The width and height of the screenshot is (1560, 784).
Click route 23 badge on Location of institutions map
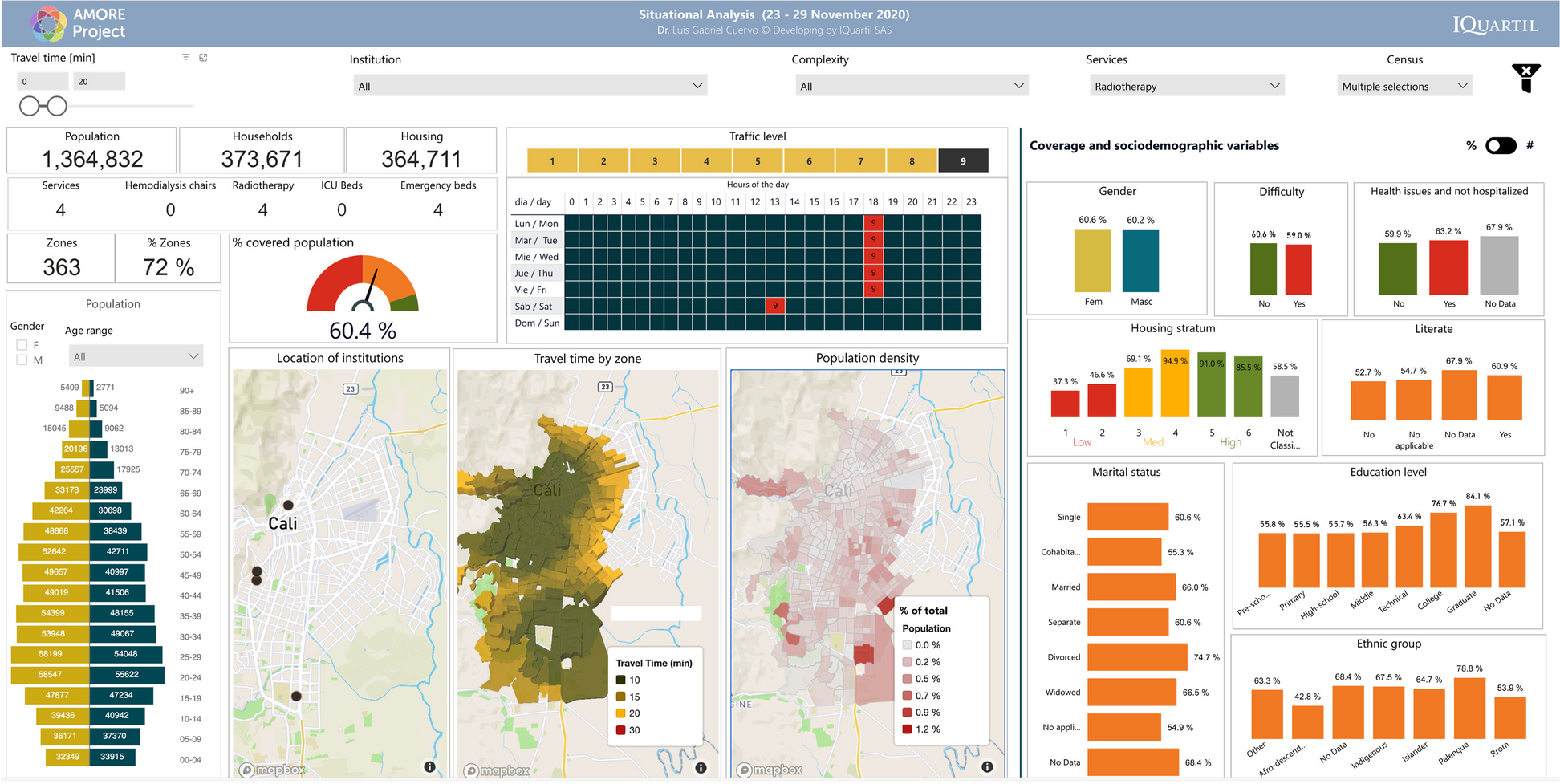(x=351, y=388)
